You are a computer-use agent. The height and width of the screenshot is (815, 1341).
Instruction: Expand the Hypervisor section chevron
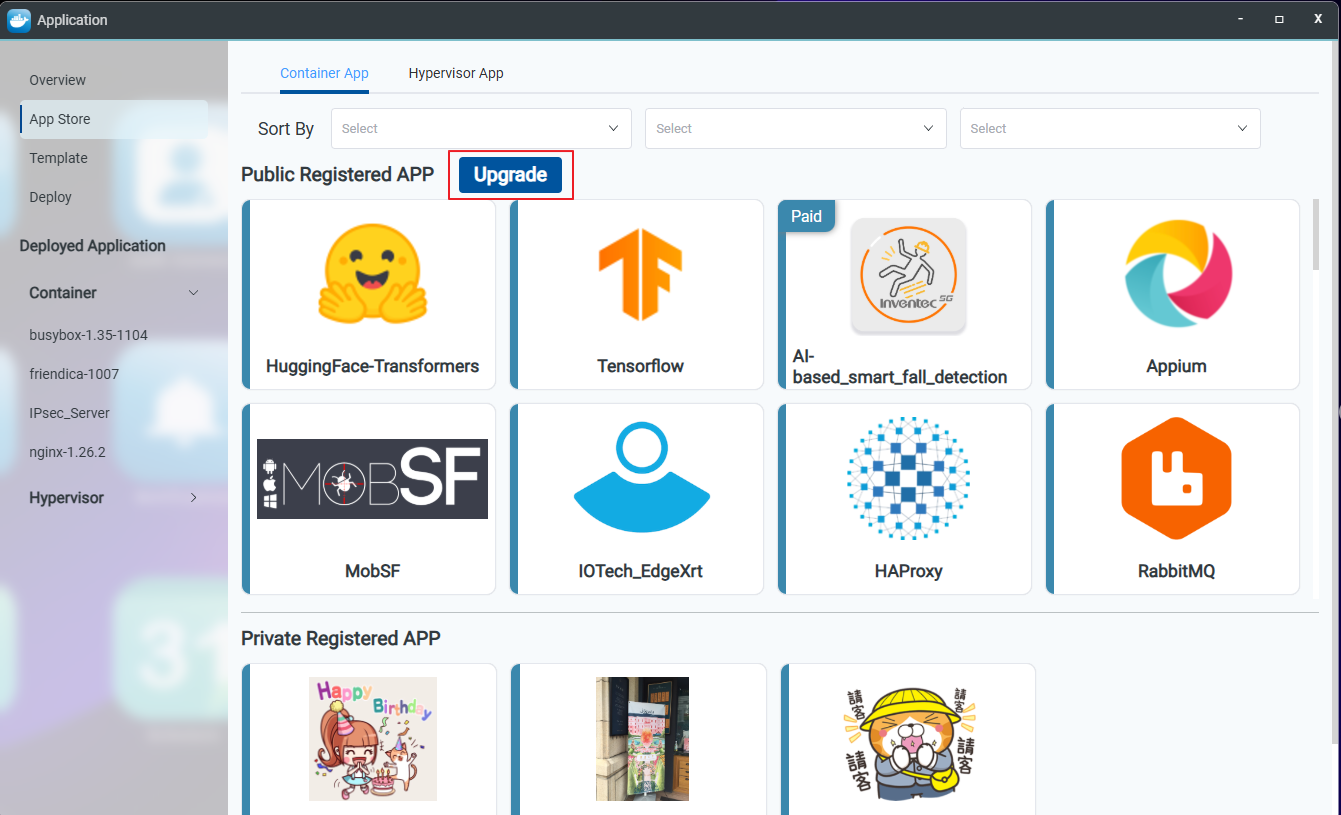pos(194,497)
